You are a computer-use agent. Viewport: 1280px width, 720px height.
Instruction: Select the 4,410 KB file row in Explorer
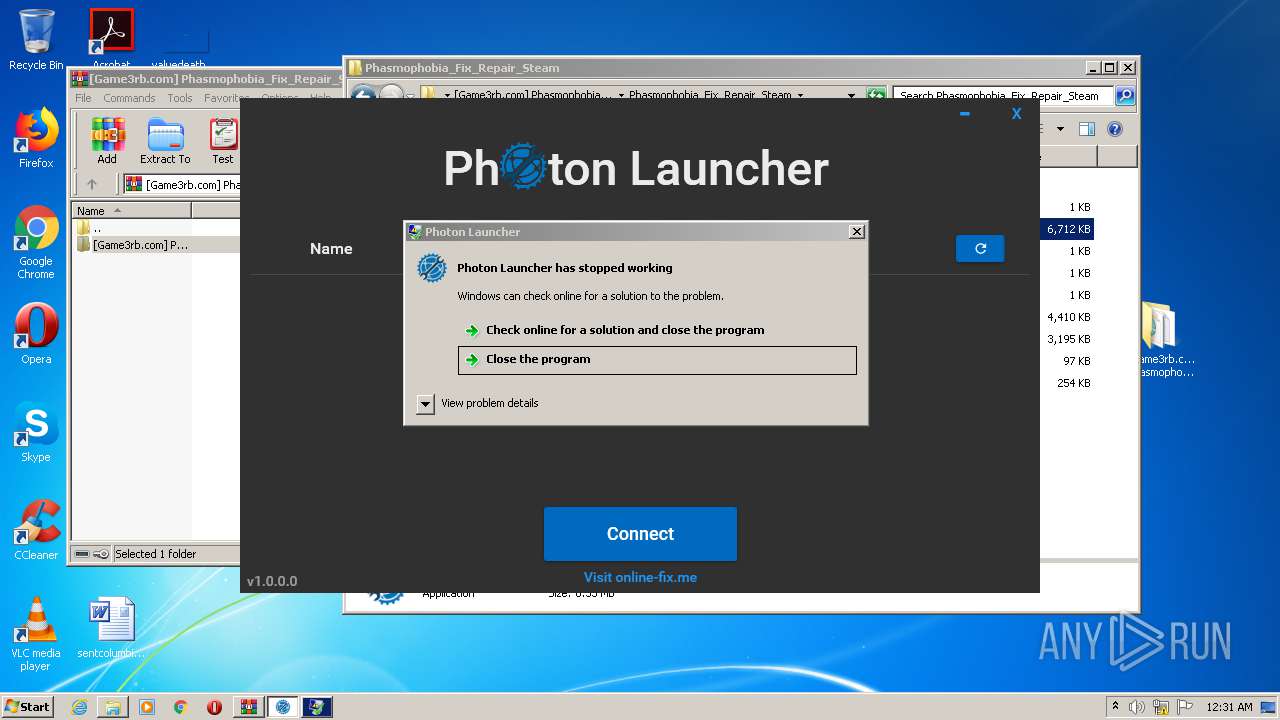(x=1067, y=317)
